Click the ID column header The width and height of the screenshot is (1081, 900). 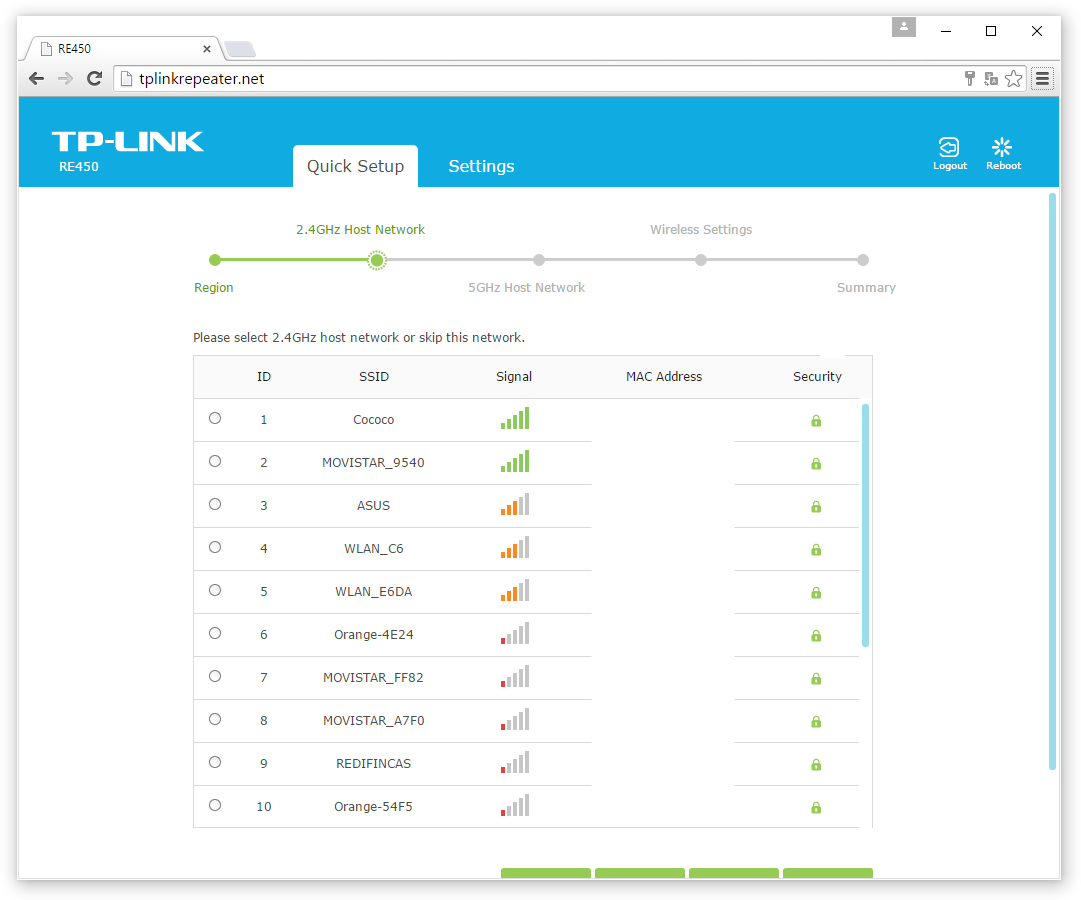(264, 377)
